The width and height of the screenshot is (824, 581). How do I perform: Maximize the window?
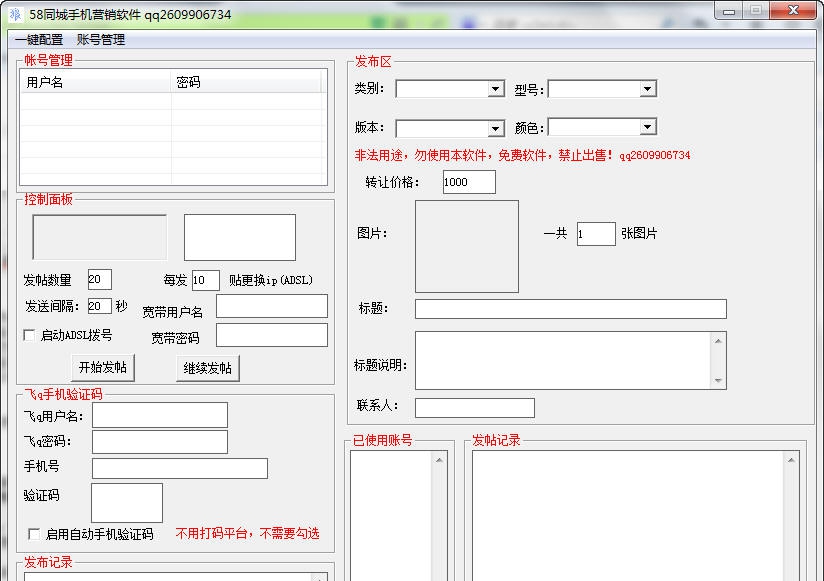tap(756, 11)
